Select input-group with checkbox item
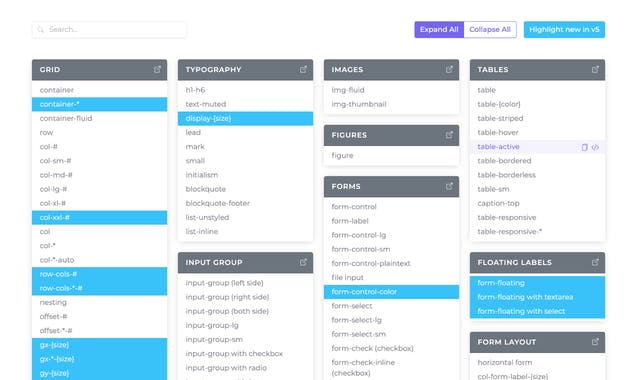Screen dimensions: 635x380 click(x=245, y=354)
